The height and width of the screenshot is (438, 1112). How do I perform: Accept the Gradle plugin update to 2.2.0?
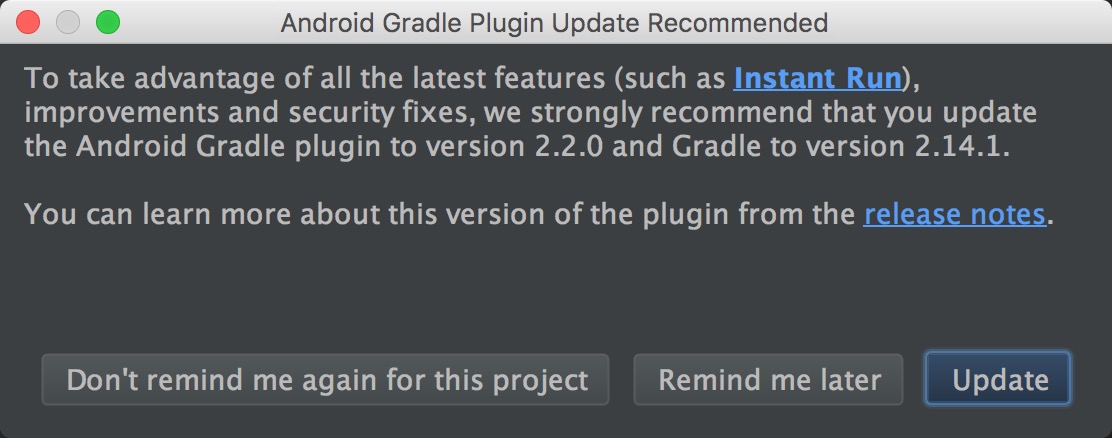tap(999, 380)
